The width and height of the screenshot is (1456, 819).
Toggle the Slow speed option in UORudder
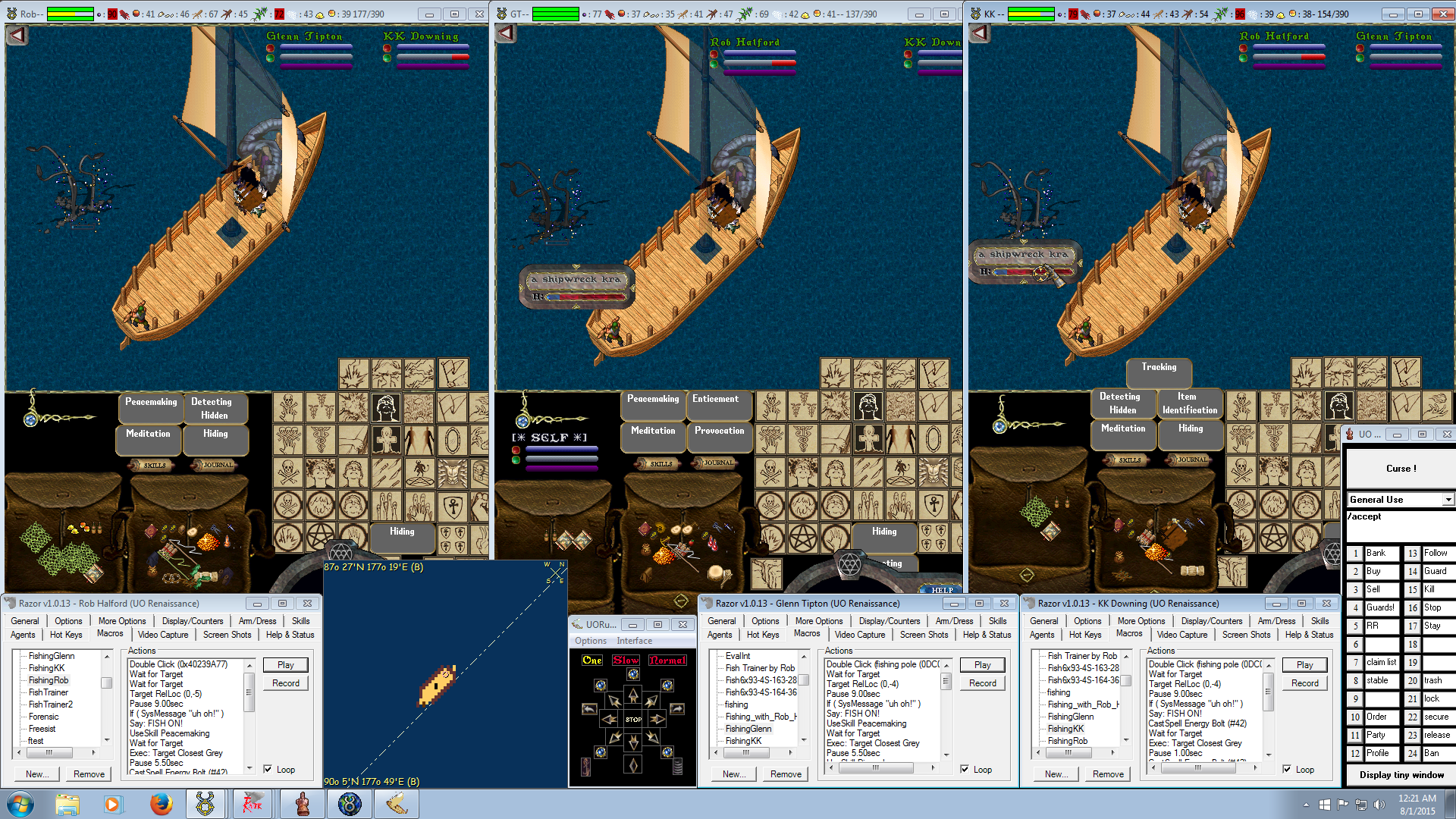coord(626,661)
